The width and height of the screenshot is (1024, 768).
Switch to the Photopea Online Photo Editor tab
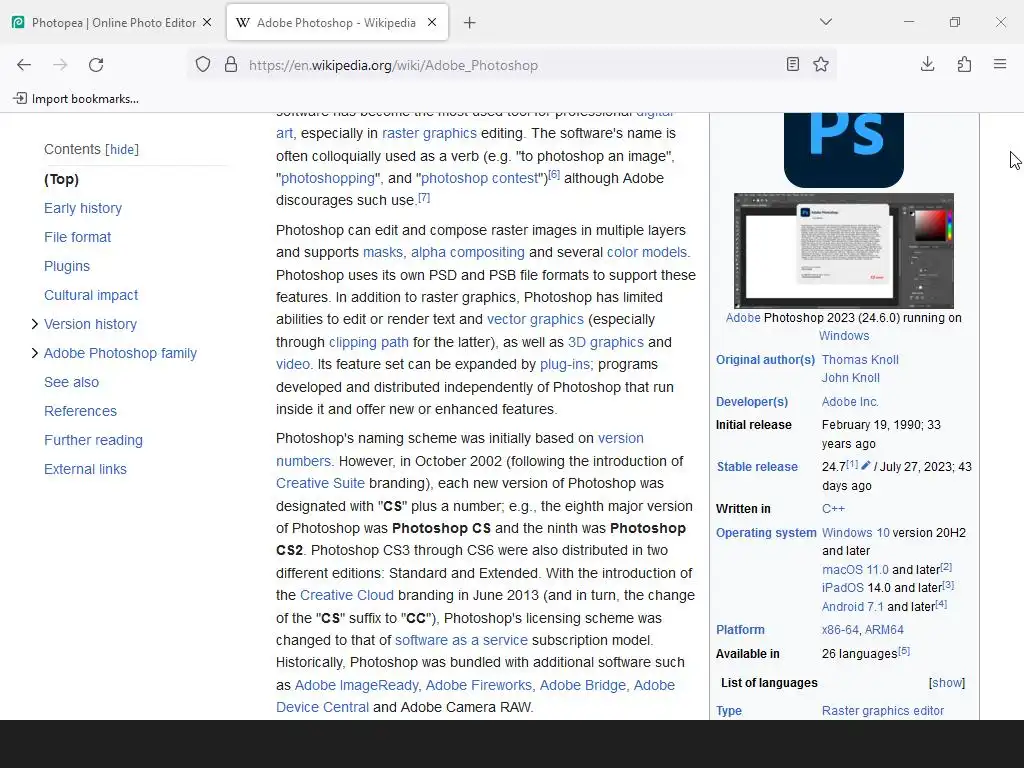(113, 22)
